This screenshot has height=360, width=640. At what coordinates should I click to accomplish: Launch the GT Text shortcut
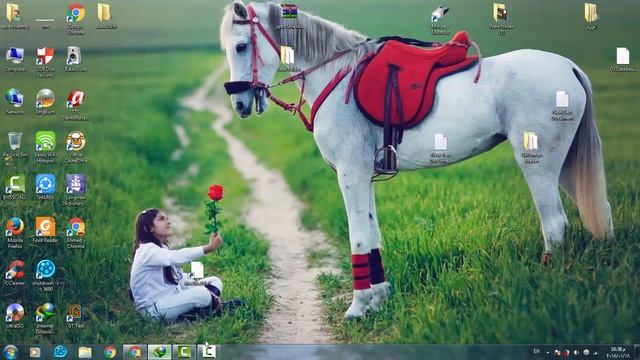pyautogui.click(x=75, y=314)
